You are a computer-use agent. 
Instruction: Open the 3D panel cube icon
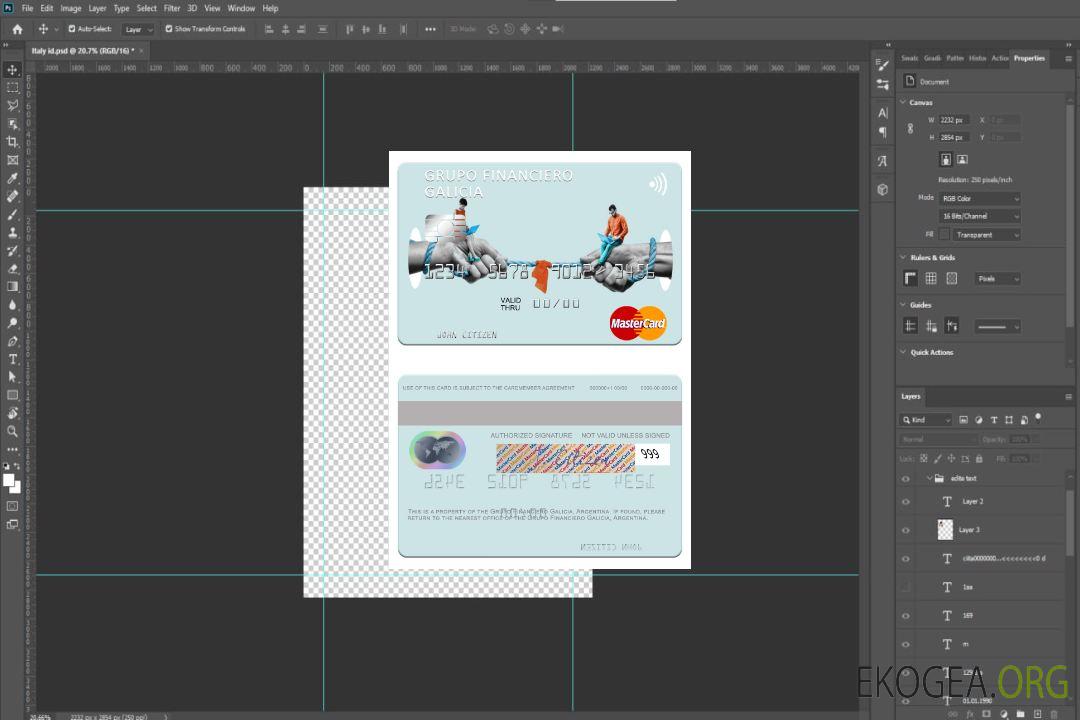pyautogui.click(x=882, y=189)
